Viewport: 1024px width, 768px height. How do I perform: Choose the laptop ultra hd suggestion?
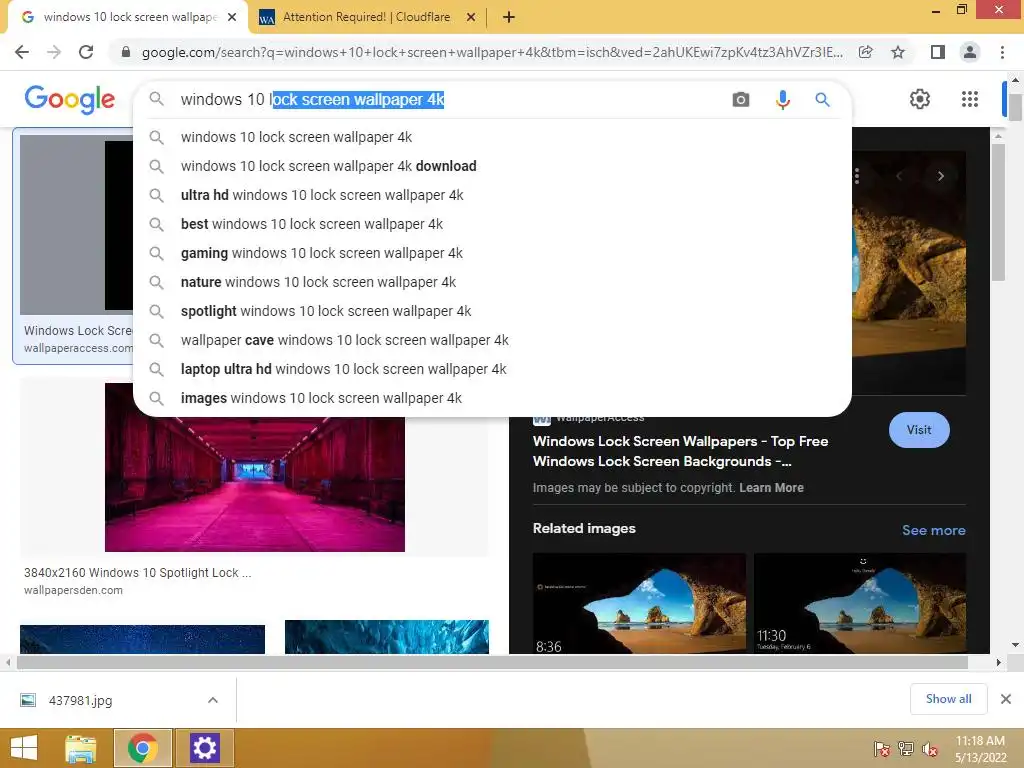492,369
